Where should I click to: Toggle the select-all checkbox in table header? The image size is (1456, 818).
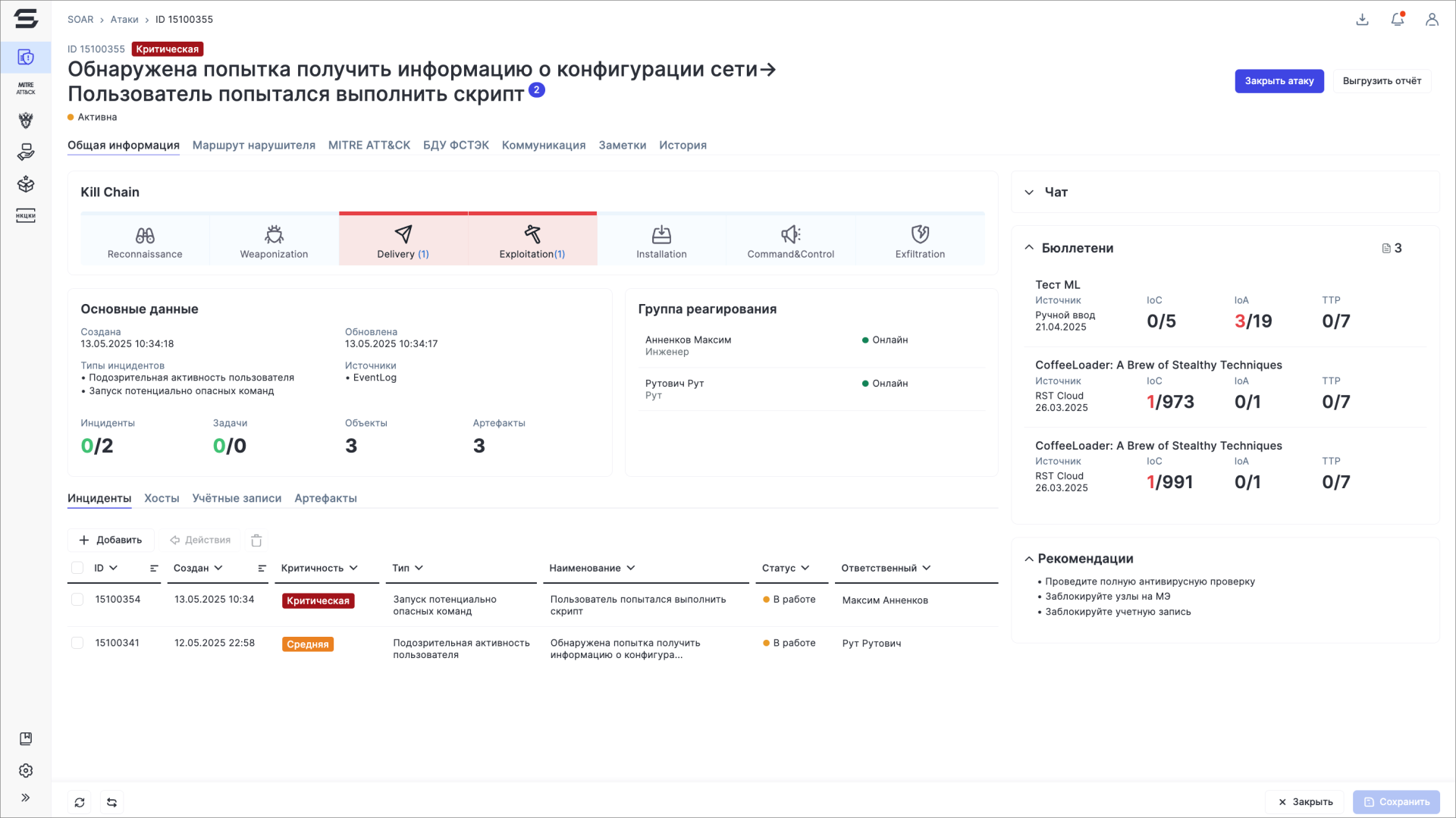click(x=77, y=568)
